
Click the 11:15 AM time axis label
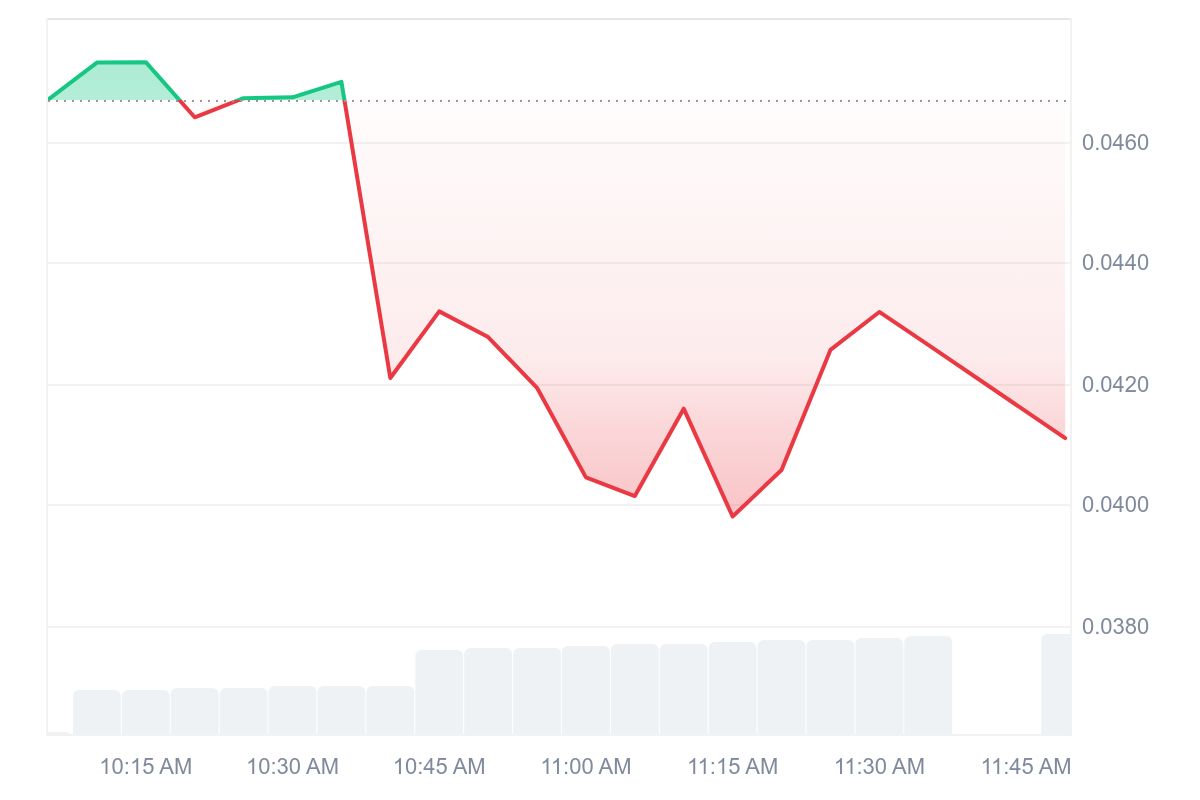coord(733,767)
